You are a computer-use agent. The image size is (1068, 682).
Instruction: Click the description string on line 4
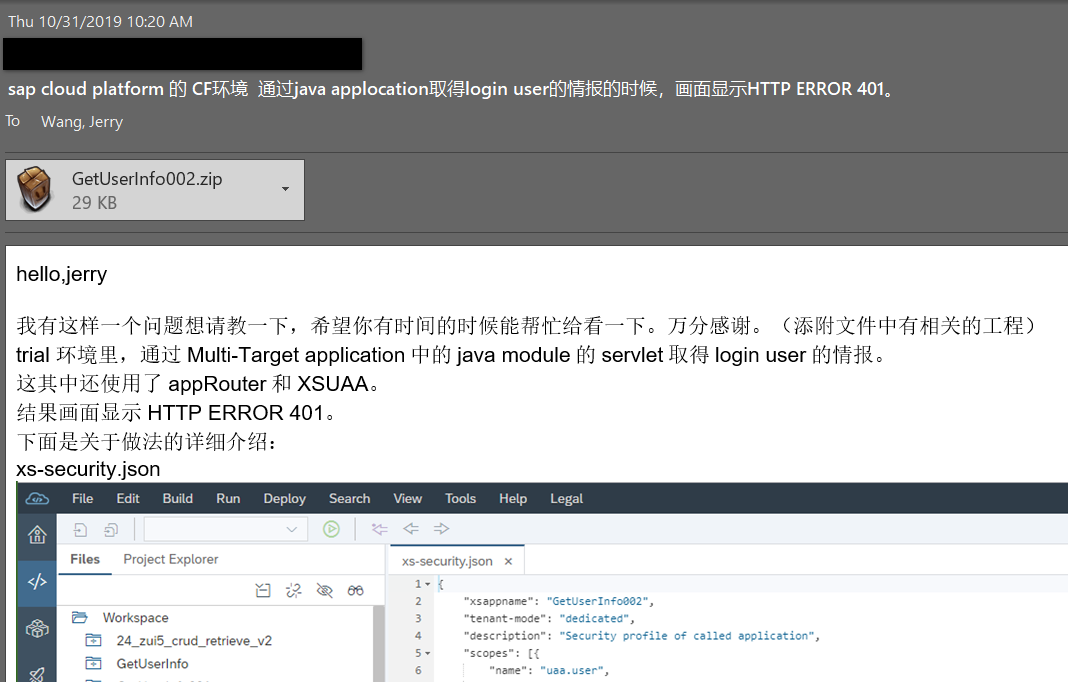(x=689, y=636)
